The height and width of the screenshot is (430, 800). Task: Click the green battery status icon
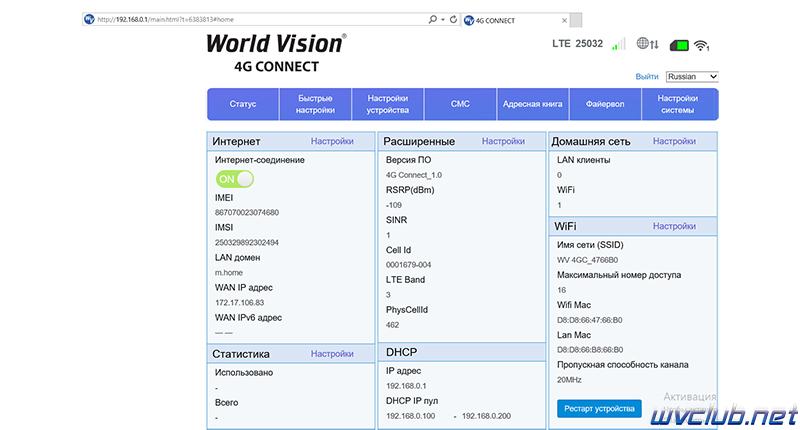point(679,45)
